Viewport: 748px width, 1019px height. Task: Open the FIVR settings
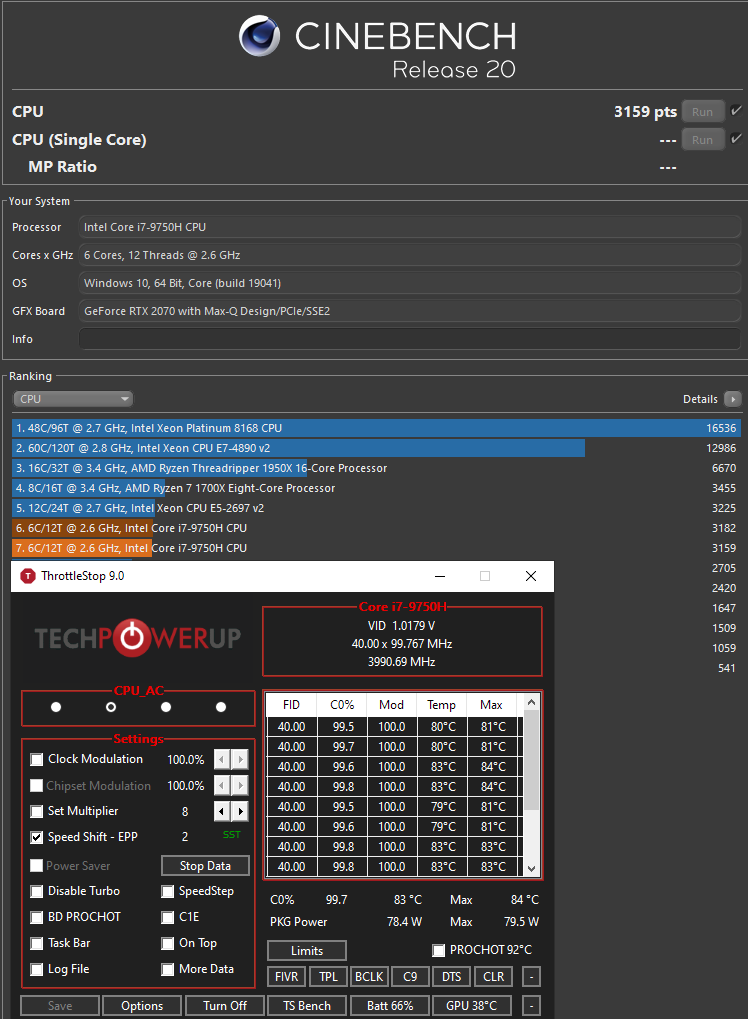point(287,977)
